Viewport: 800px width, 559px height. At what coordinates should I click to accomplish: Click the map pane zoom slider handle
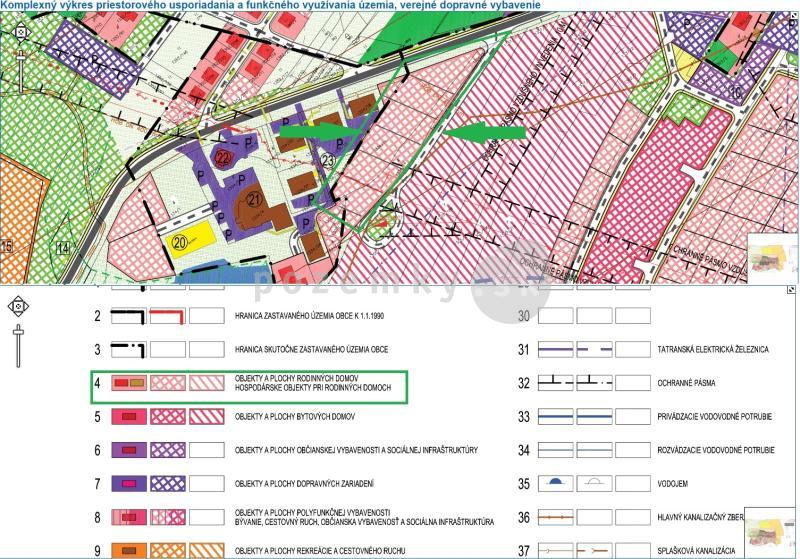(20, 56)
